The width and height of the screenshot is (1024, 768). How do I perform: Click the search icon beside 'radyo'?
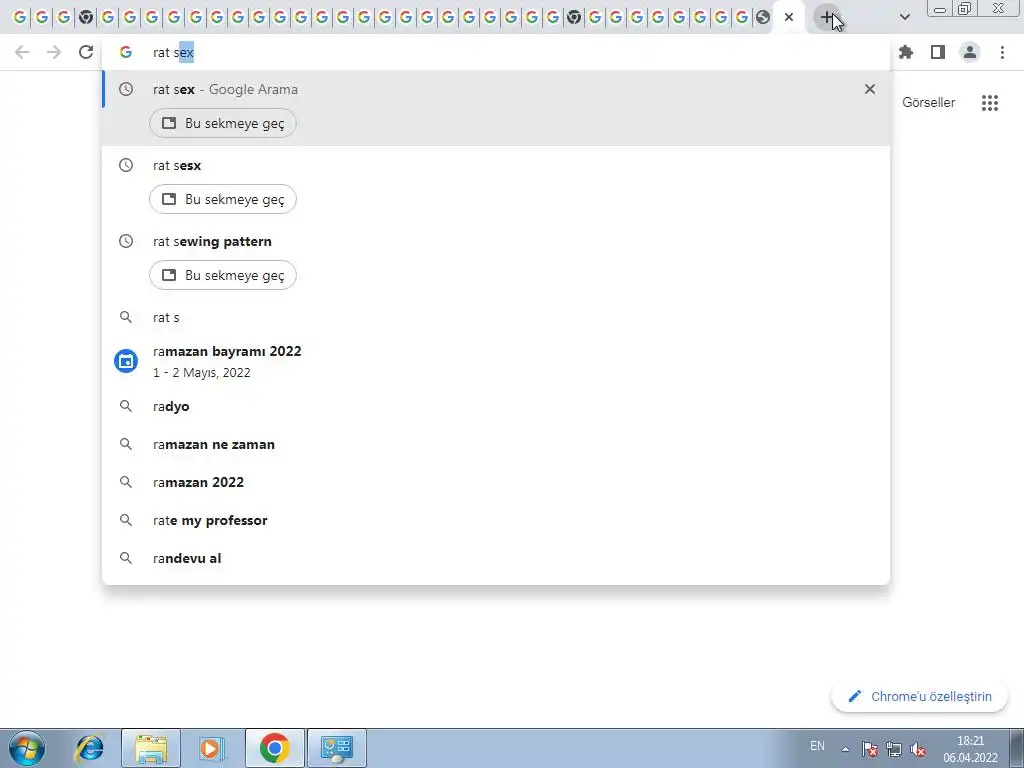[125, 406]
